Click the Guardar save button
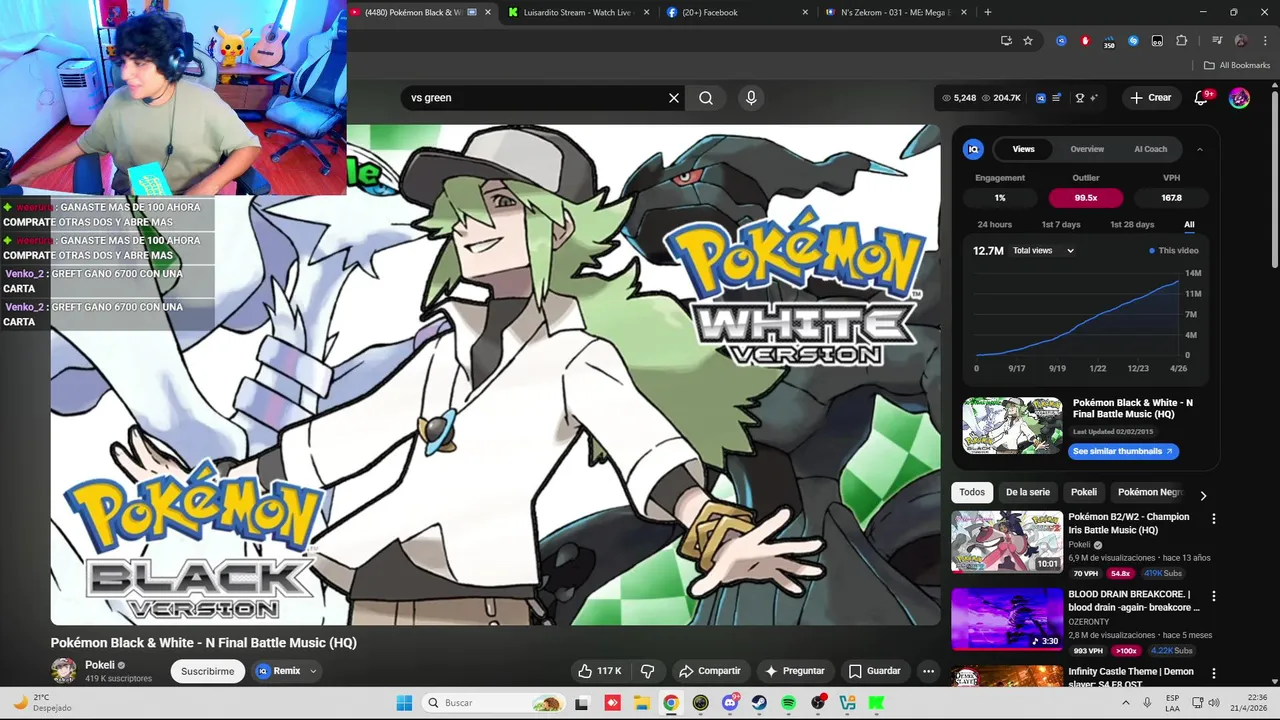This screenshot has height=720, width=1280. 875,671
